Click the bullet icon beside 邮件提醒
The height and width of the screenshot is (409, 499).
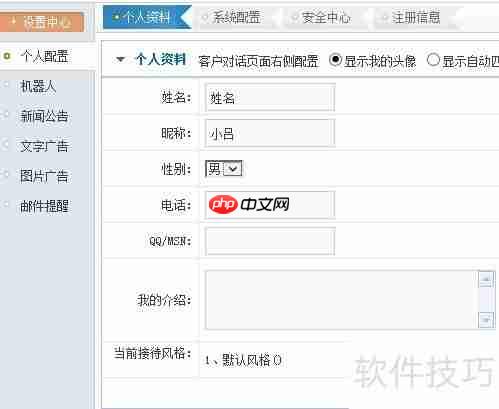coord(6,204)
